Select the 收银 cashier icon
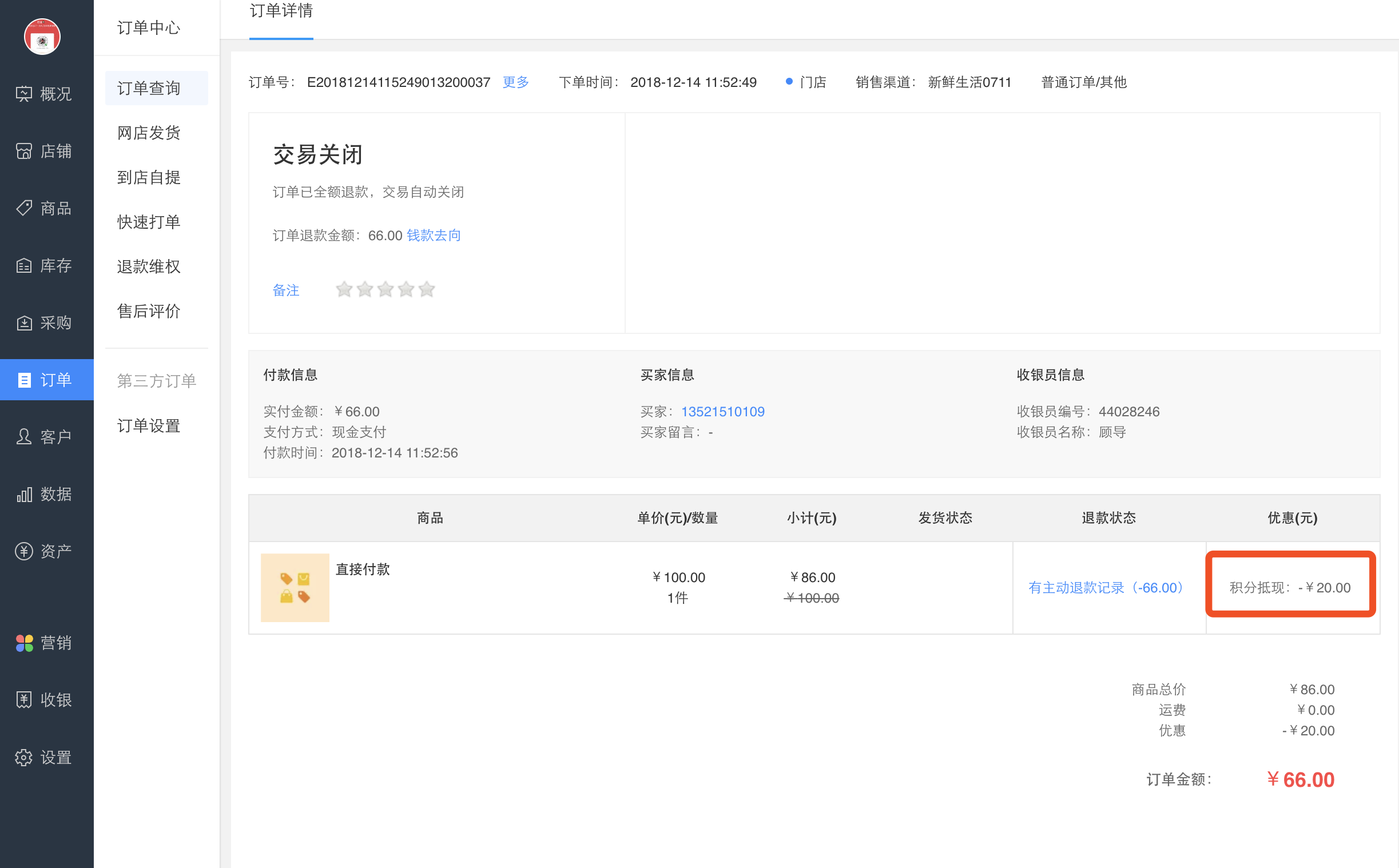 pos(46,700)
